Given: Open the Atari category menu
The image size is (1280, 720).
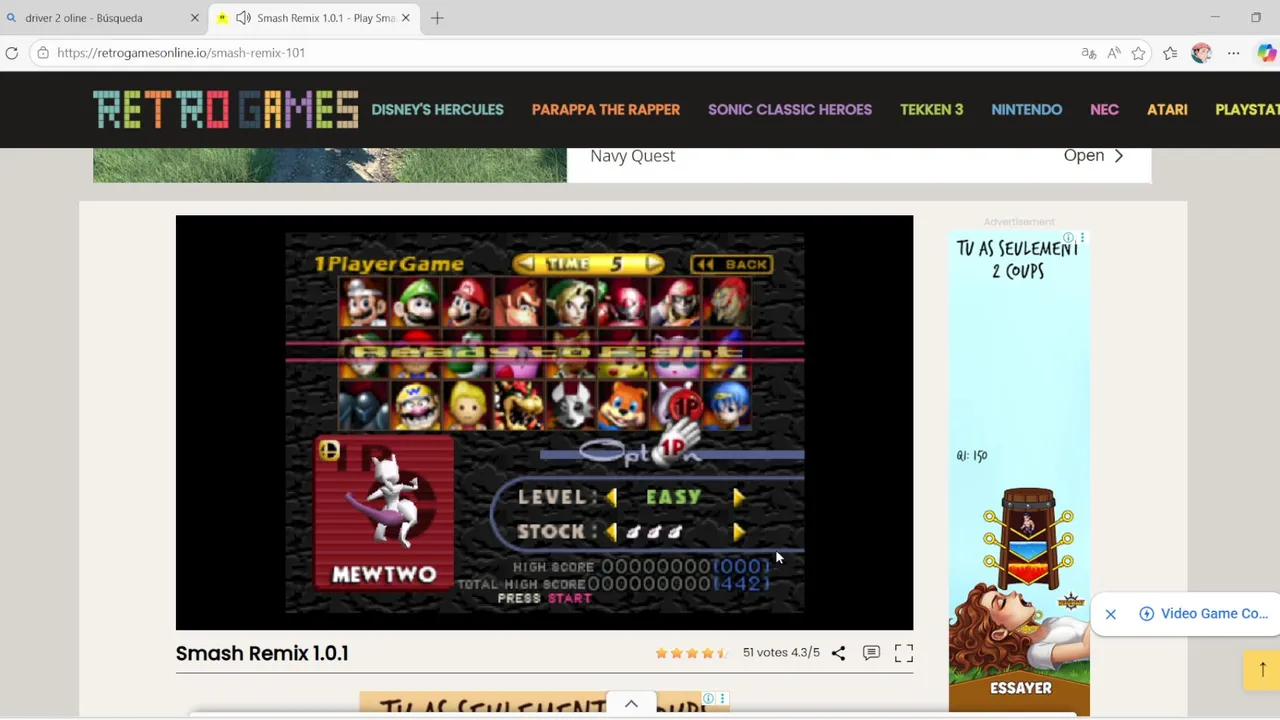Looking at the screenshot, I should coord(1167,110).
